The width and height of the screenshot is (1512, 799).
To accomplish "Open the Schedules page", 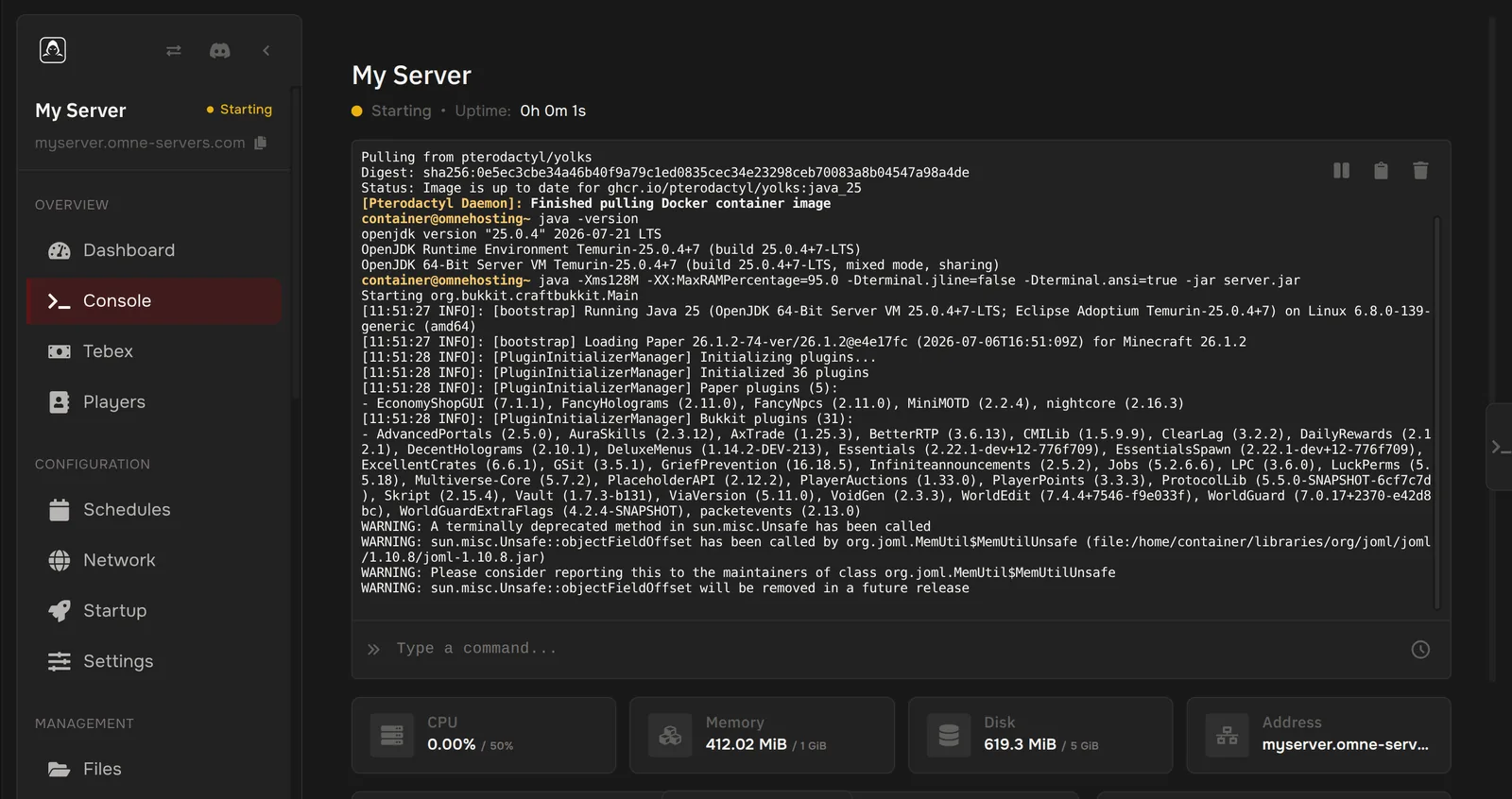I will (154, 510).
